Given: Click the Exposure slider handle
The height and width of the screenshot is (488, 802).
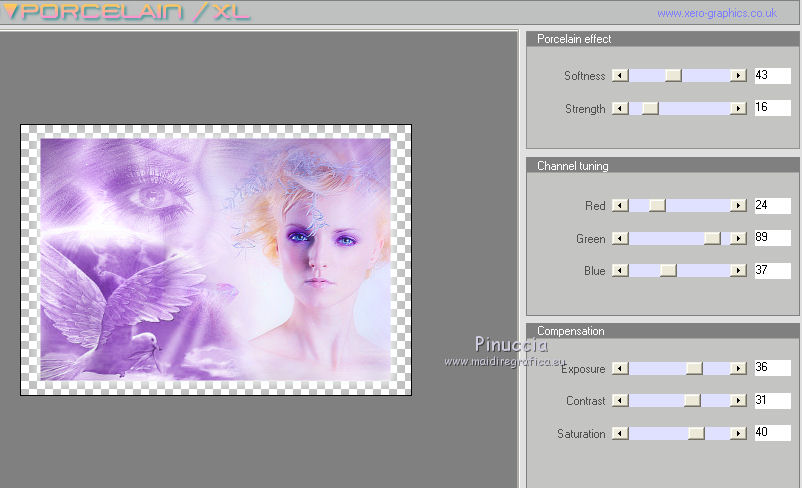Looking at the screenshot, I should 694,368.
